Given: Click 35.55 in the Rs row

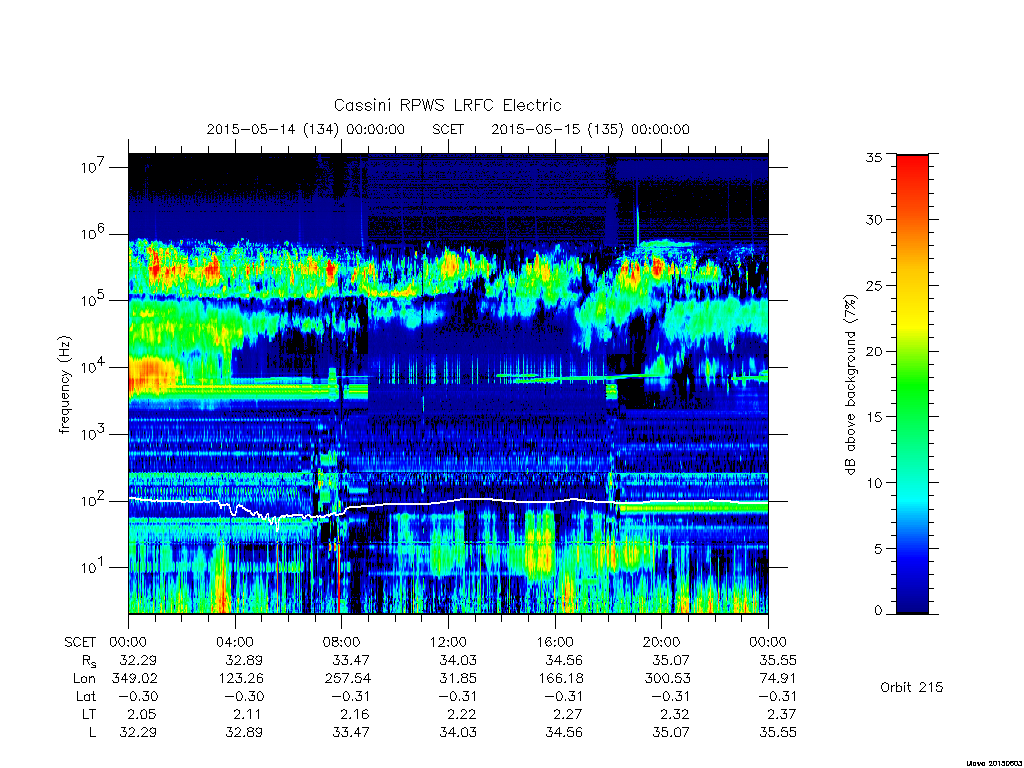Looking at the screenshot, I should (x=778, y=660).
